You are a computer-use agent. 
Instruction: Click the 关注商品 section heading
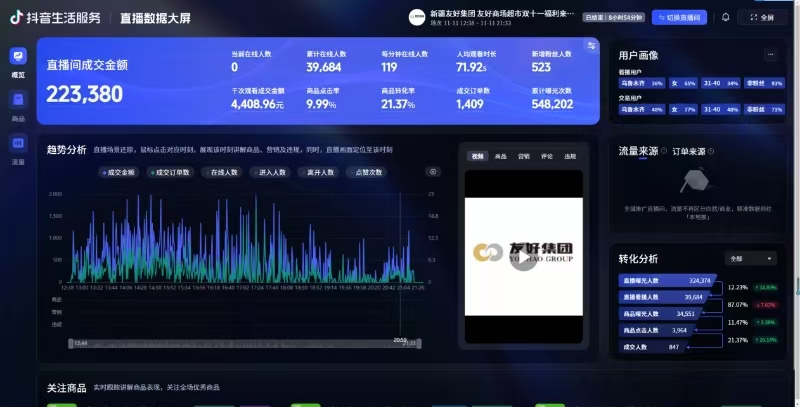pos(66,388)
